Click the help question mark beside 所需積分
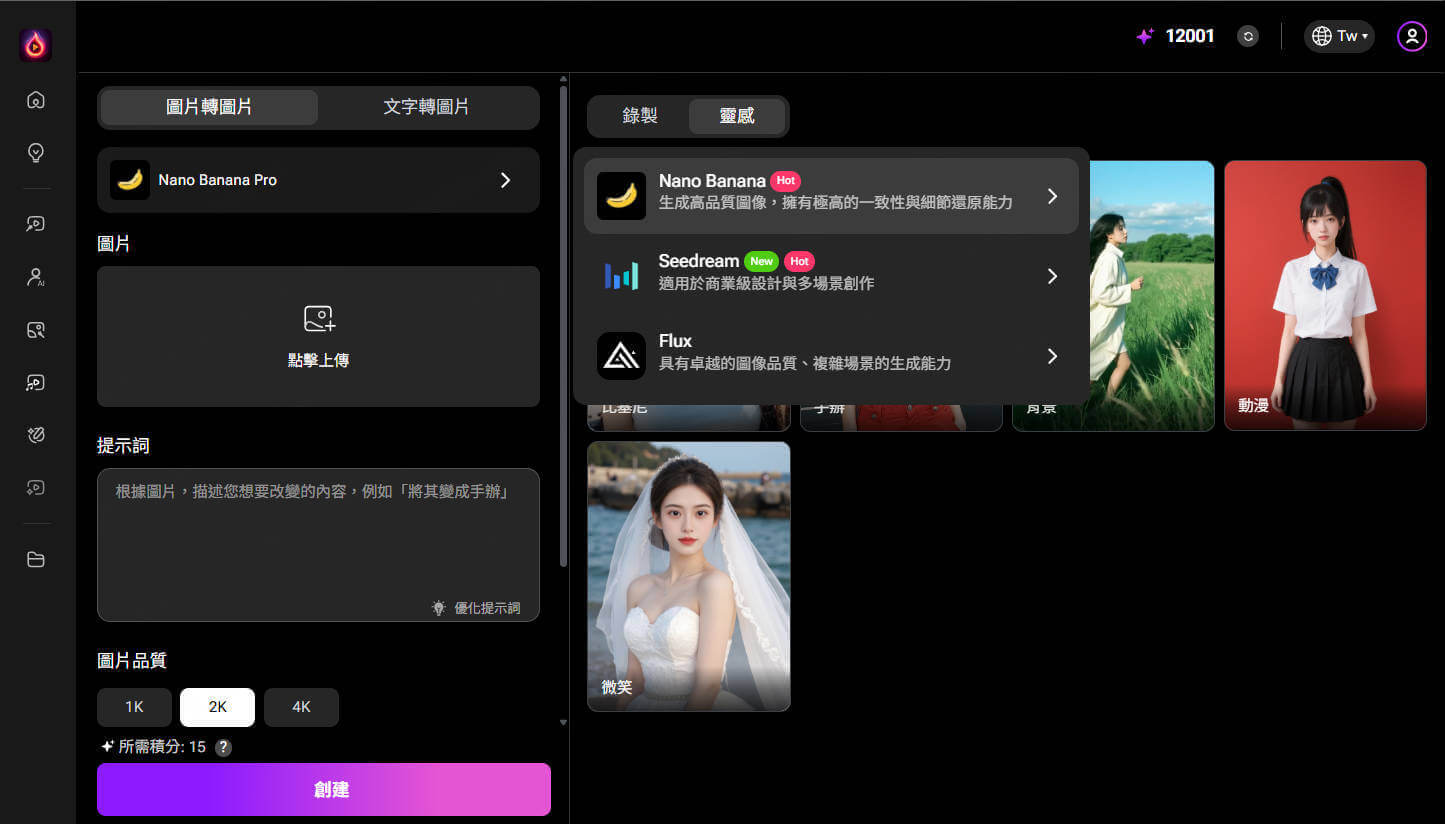1445x824 pixels. pos(224,747)
